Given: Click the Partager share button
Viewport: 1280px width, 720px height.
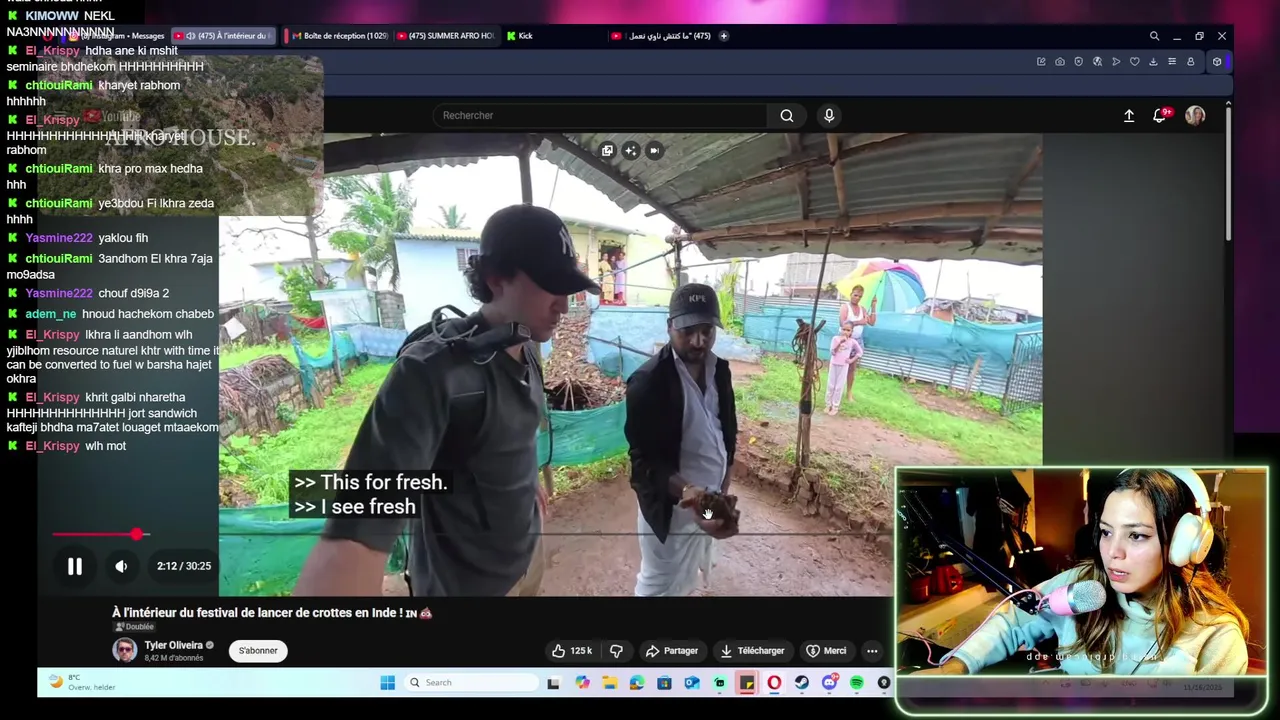Looking at the screenshot, I should [672, 651].
